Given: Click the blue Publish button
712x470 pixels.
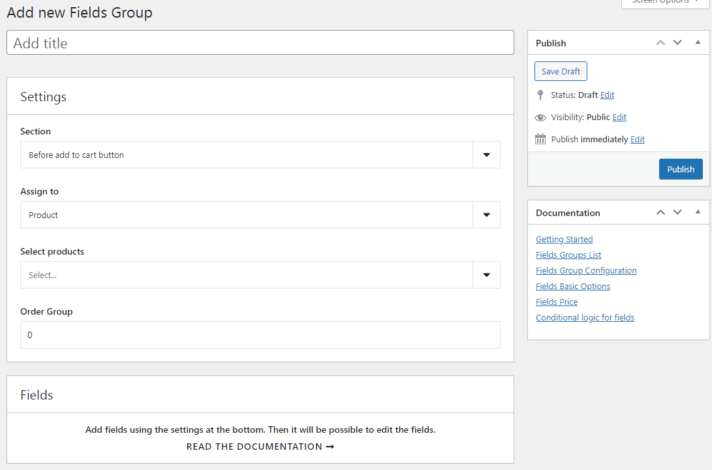Looking at the screenshot, I should 680,169.
